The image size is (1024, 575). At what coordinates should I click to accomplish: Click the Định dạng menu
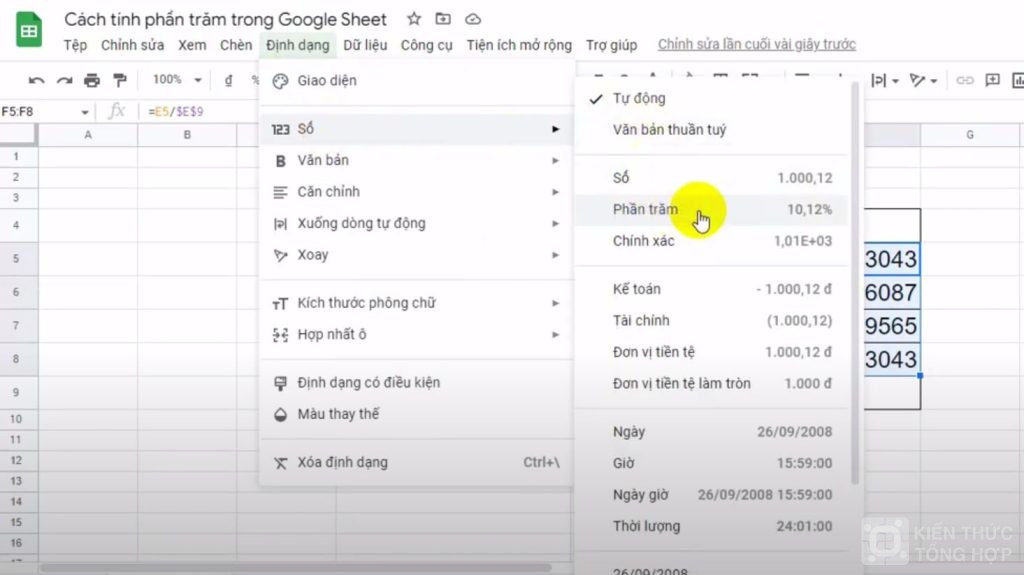tap(298, 45)
